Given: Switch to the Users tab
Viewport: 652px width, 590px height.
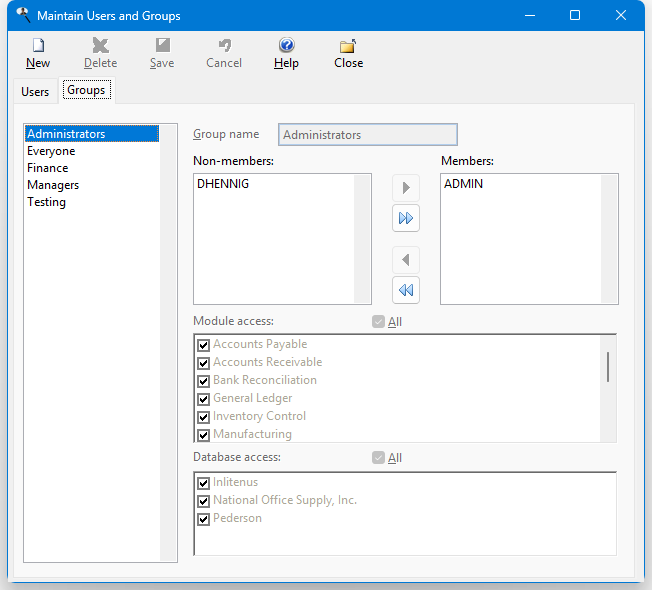Looking at the screenshot, I should pos(35,92).
